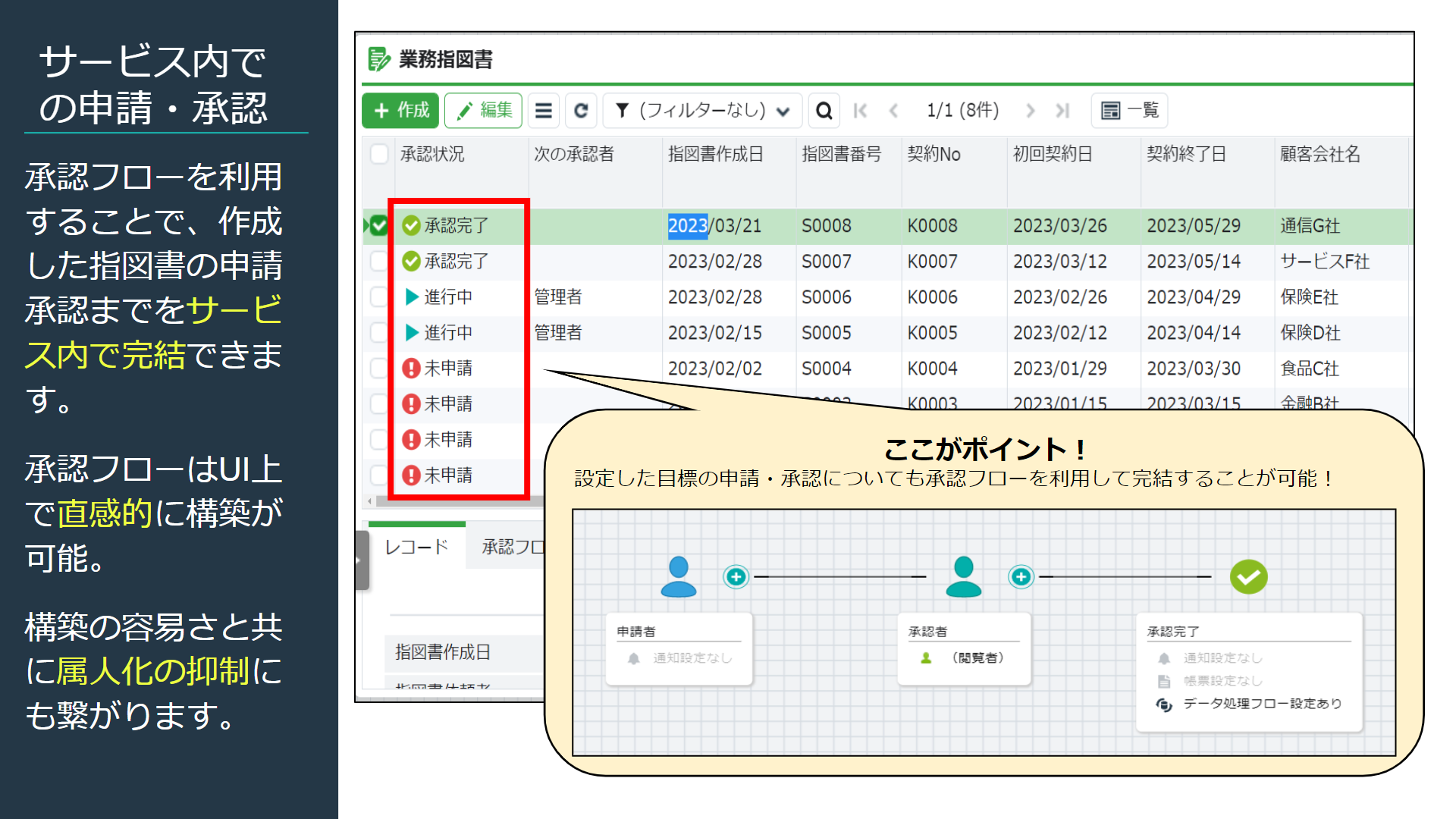1456x819 pixels.
Task: Uncheck the selected S0008 row checkbox
Action: [x=380, y=225]
